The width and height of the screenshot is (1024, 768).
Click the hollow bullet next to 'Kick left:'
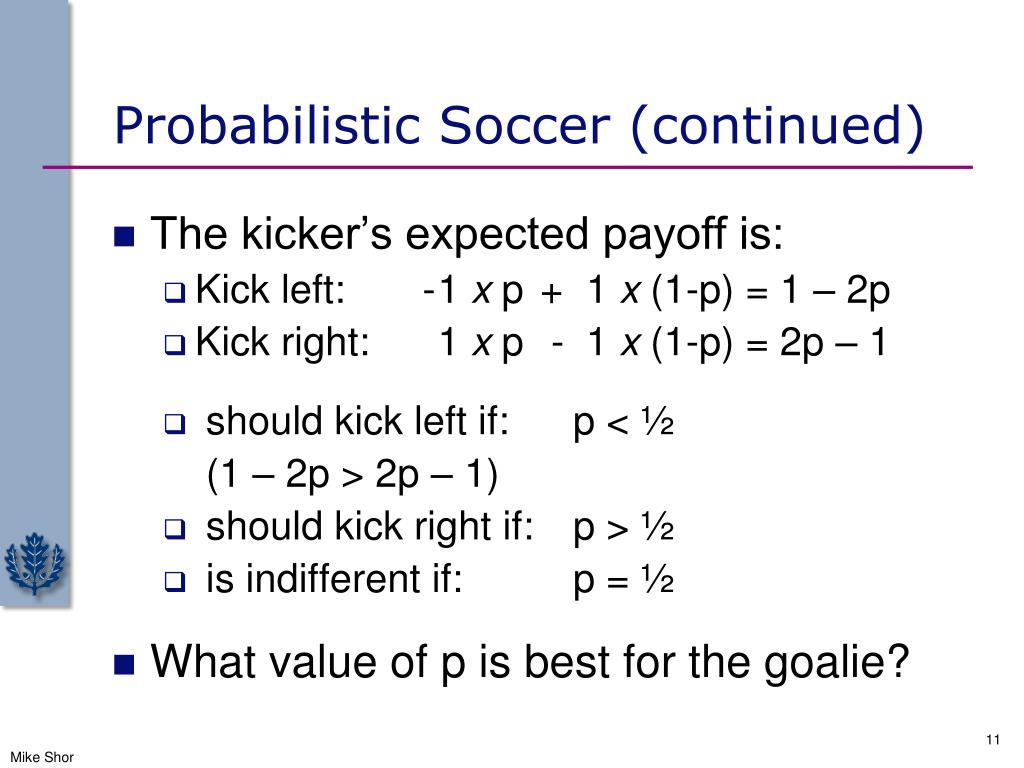click(175, 292)
